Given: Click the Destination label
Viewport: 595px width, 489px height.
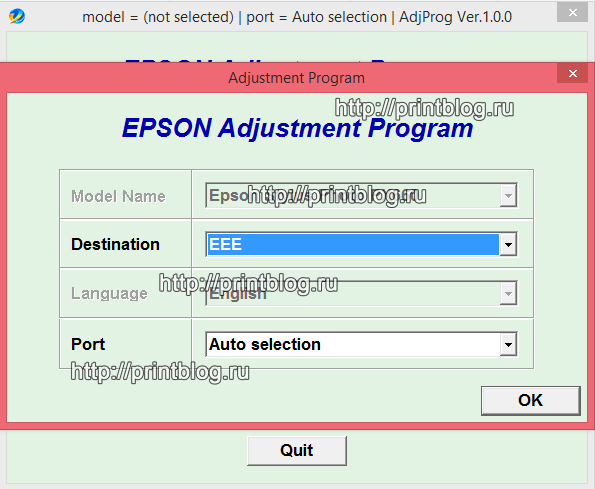Looking at the screenshot, I should click(x=115, y=244).
